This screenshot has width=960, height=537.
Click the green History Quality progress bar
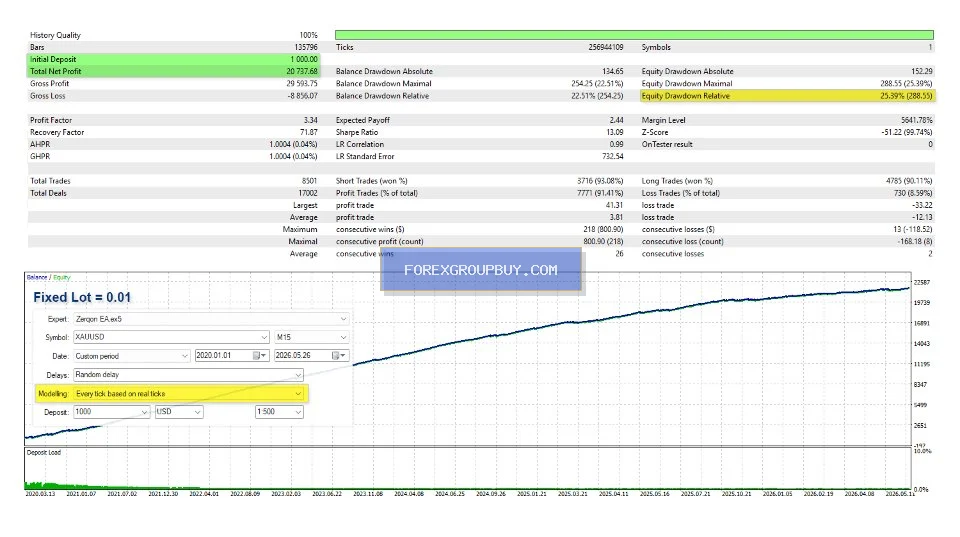[634, 35]
